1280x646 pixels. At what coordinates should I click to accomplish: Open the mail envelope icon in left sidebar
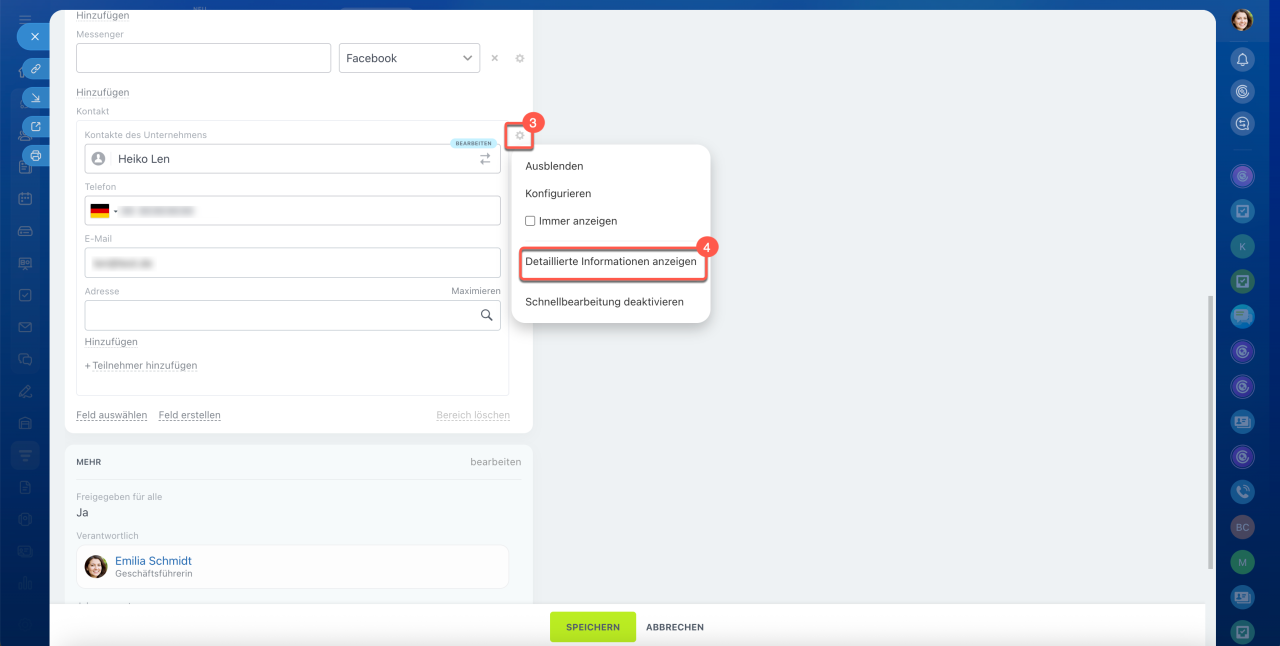coord(25,327)
